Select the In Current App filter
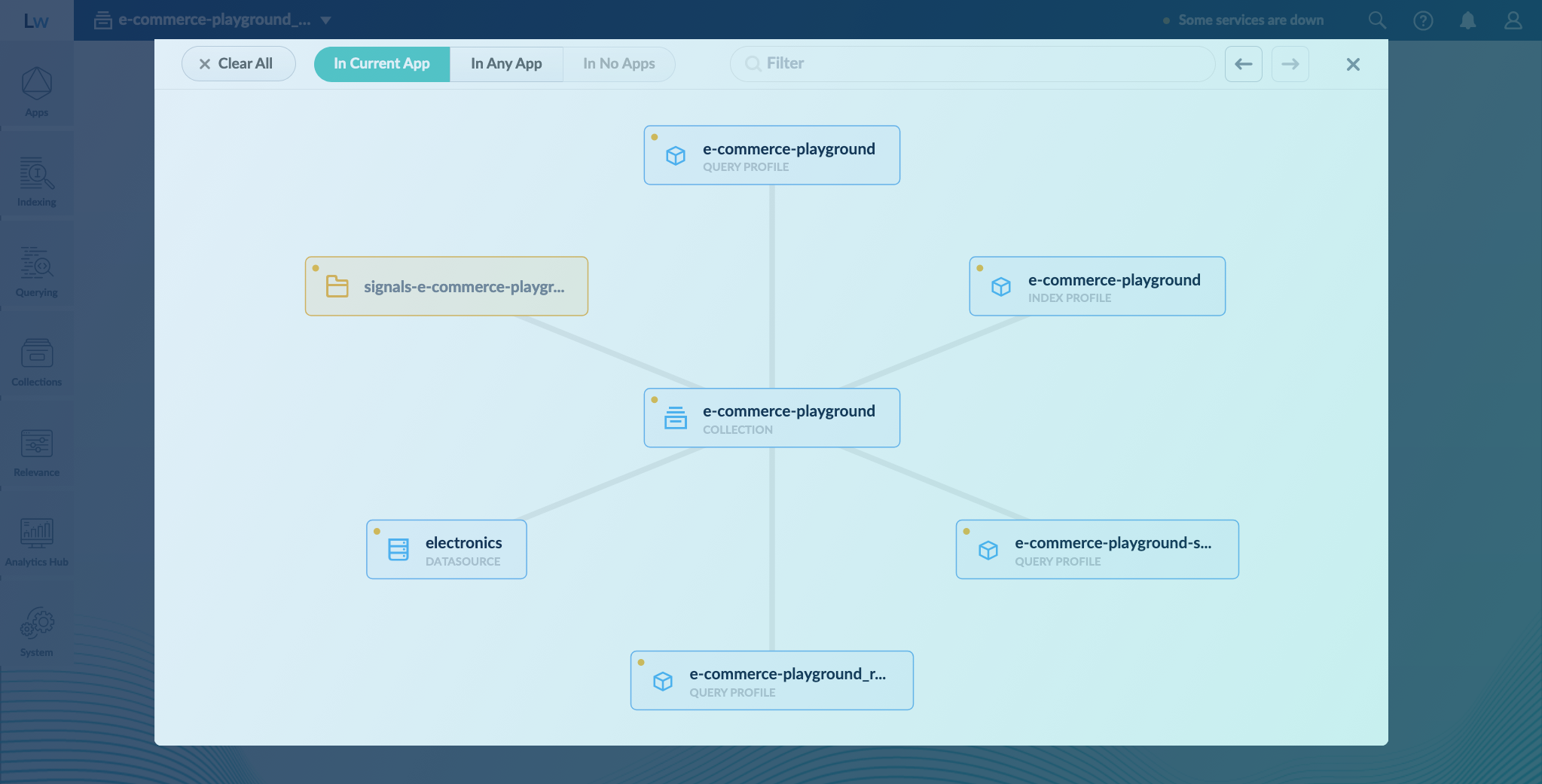The height and width of the screenshot is (784, 1542). coord(381,64)
